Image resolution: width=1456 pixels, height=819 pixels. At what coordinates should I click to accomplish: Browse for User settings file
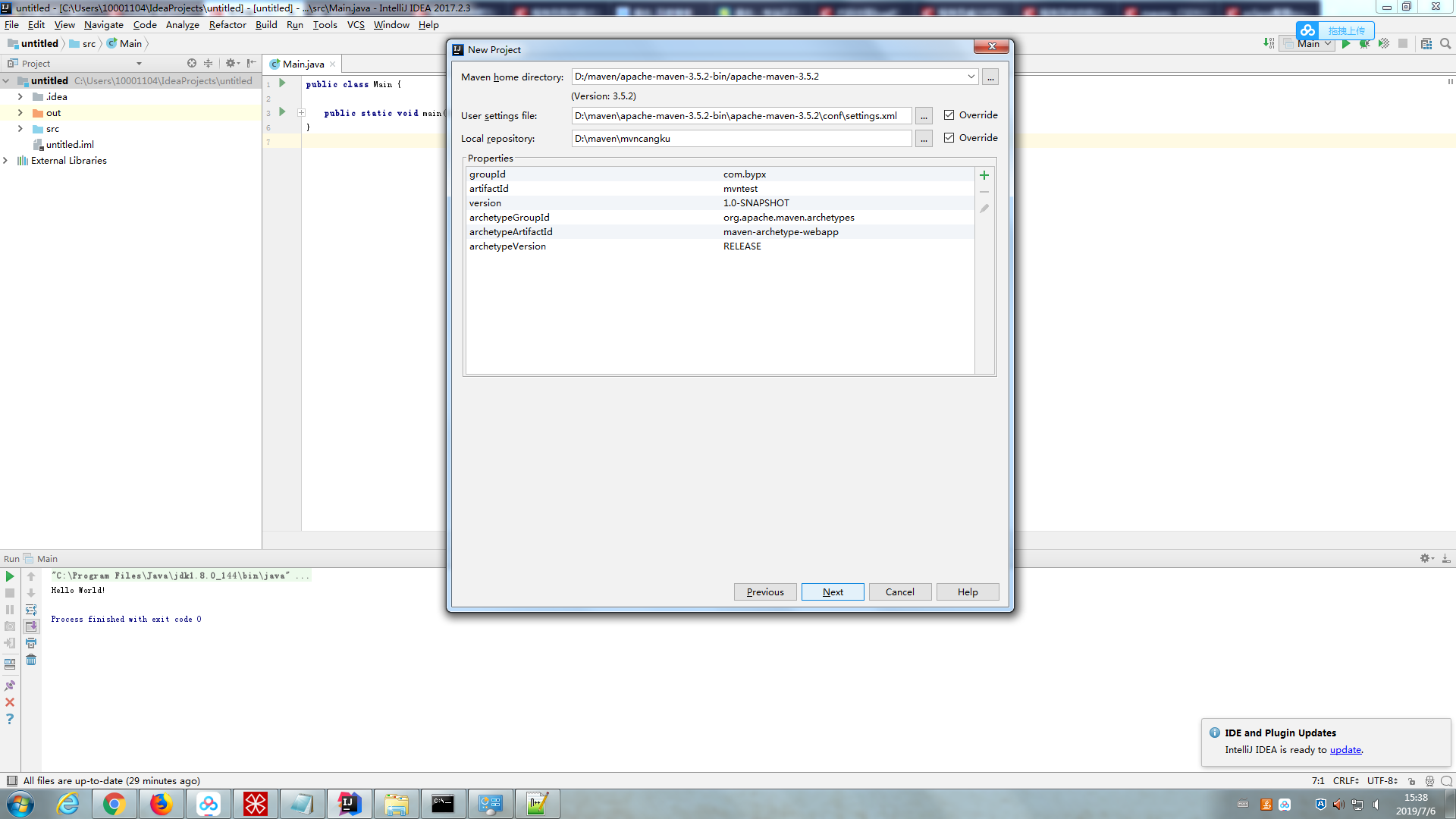(x=923, y=116)
